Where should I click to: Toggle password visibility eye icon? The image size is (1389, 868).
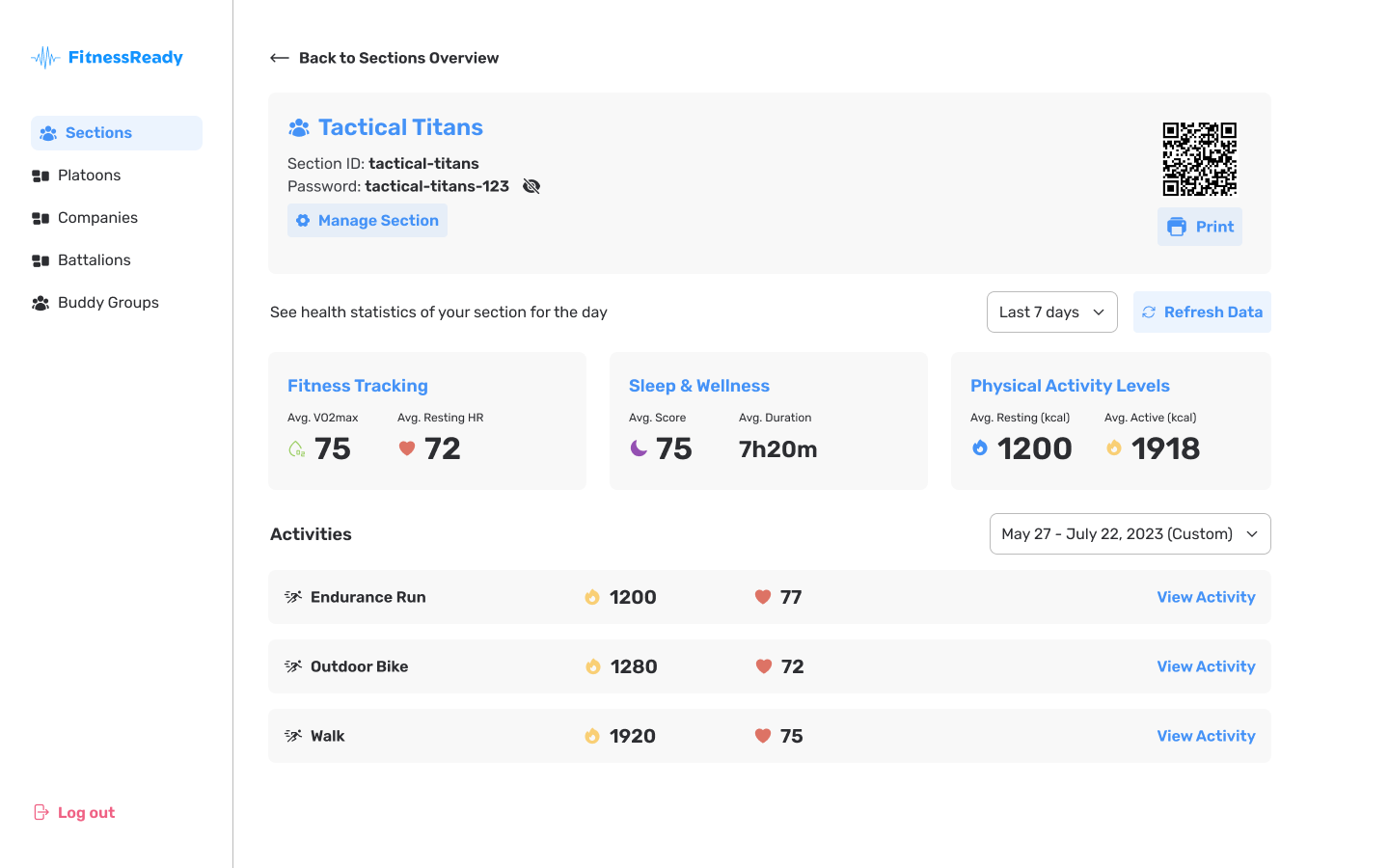click(531, 186)
